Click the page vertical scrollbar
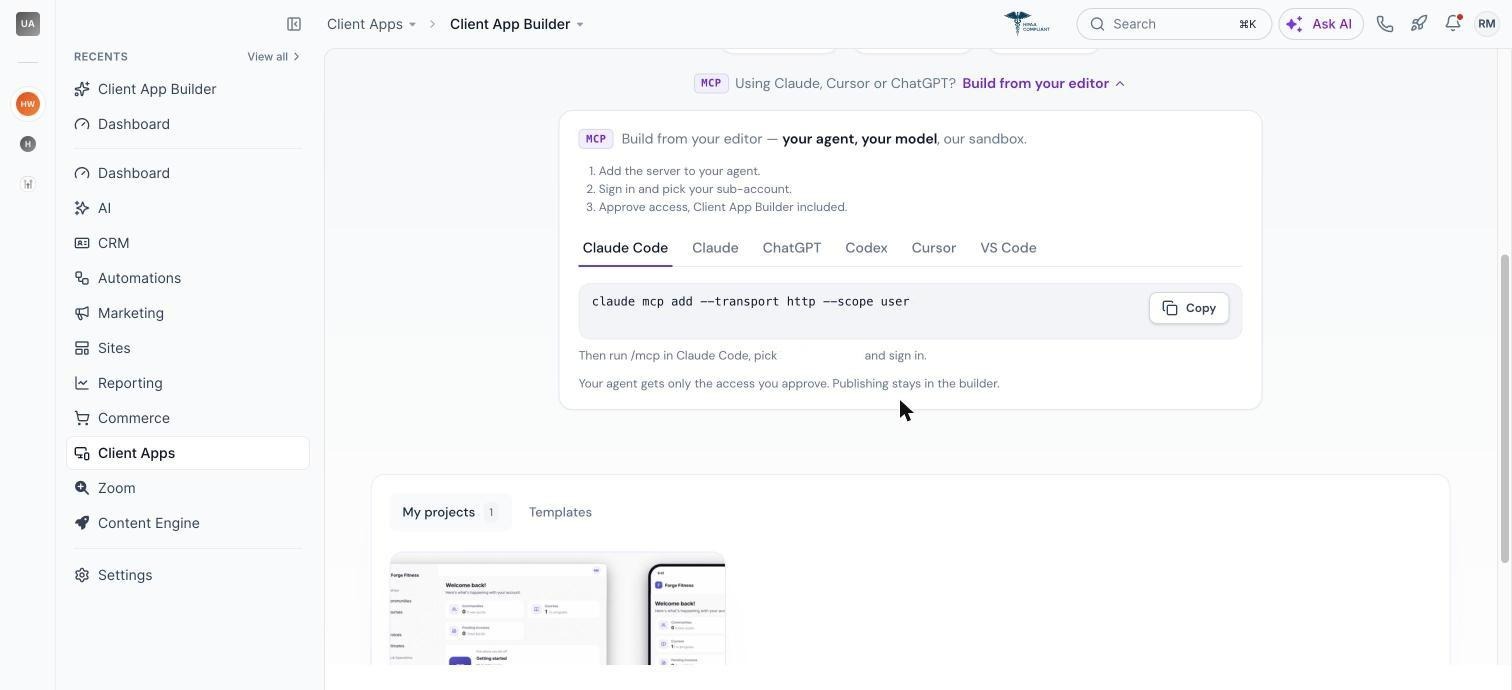This screenshot has height=690, width=1512. [1506, 408]
